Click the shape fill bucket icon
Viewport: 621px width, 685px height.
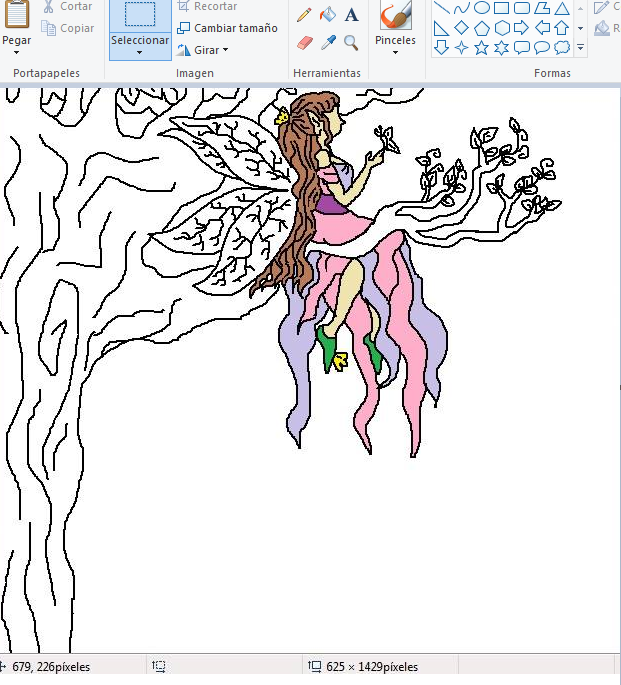(602, 28)
